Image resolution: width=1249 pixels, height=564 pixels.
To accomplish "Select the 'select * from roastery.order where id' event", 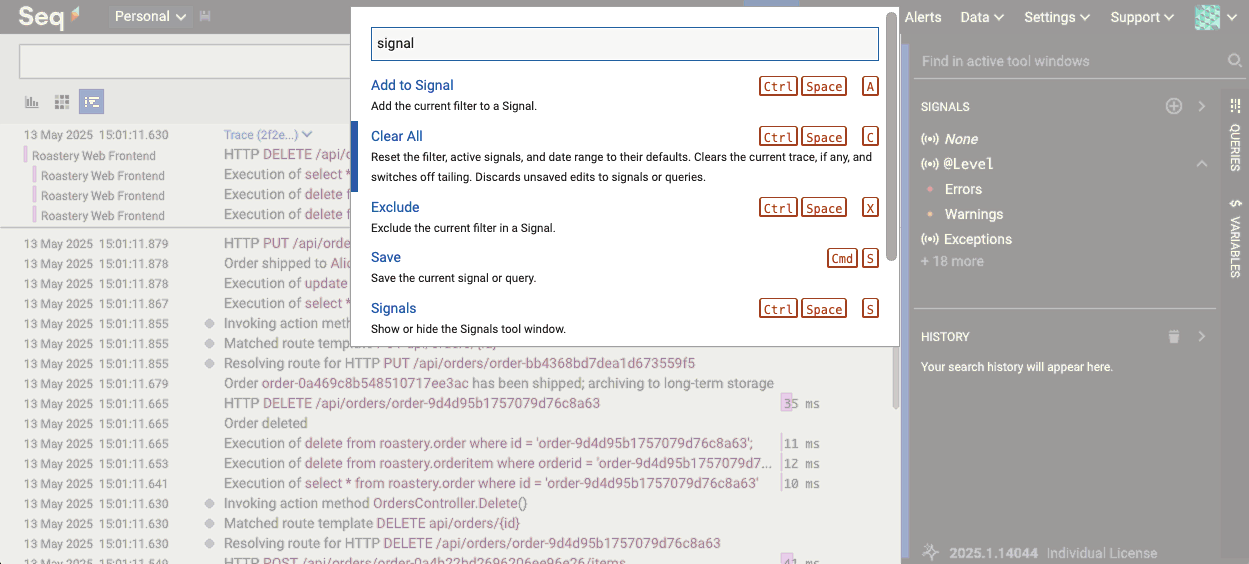I will pos(491,484).
